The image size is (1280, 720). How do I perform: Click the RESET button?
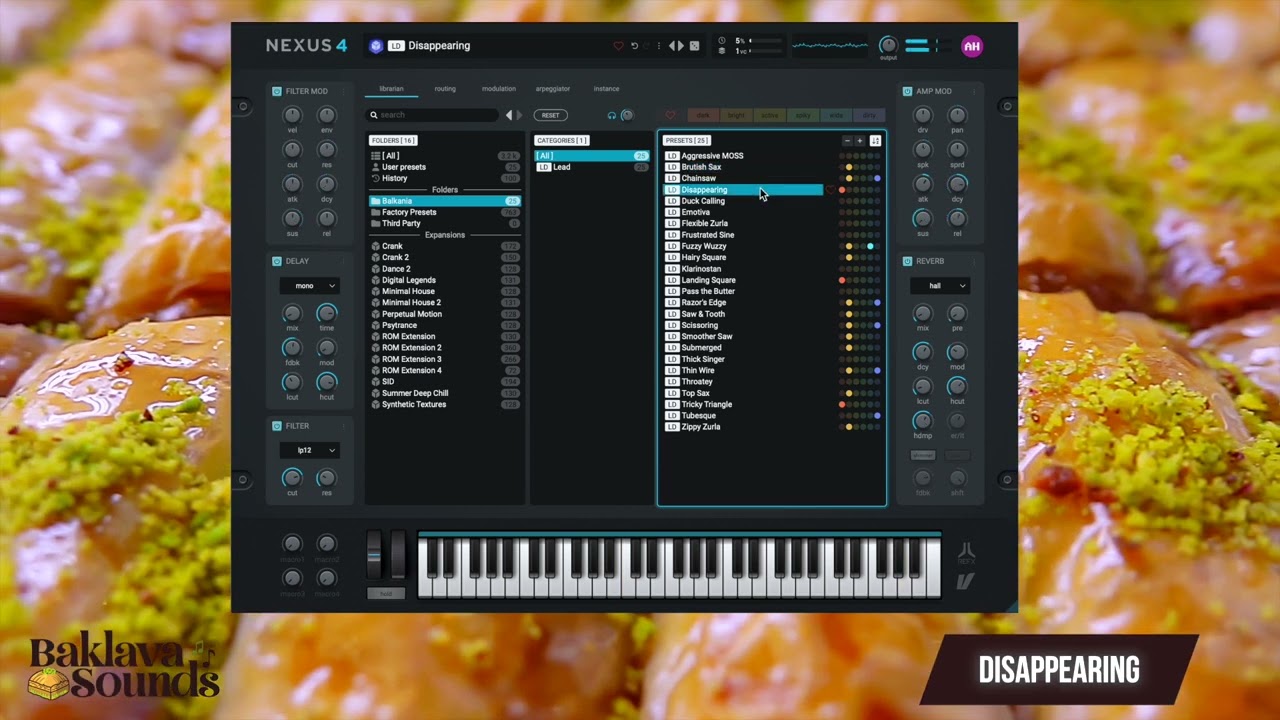tap(550, 115)
